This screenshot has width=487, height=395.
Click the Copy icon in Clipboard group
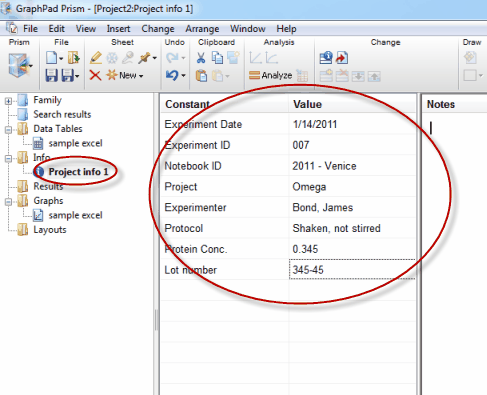pos(217,58)
